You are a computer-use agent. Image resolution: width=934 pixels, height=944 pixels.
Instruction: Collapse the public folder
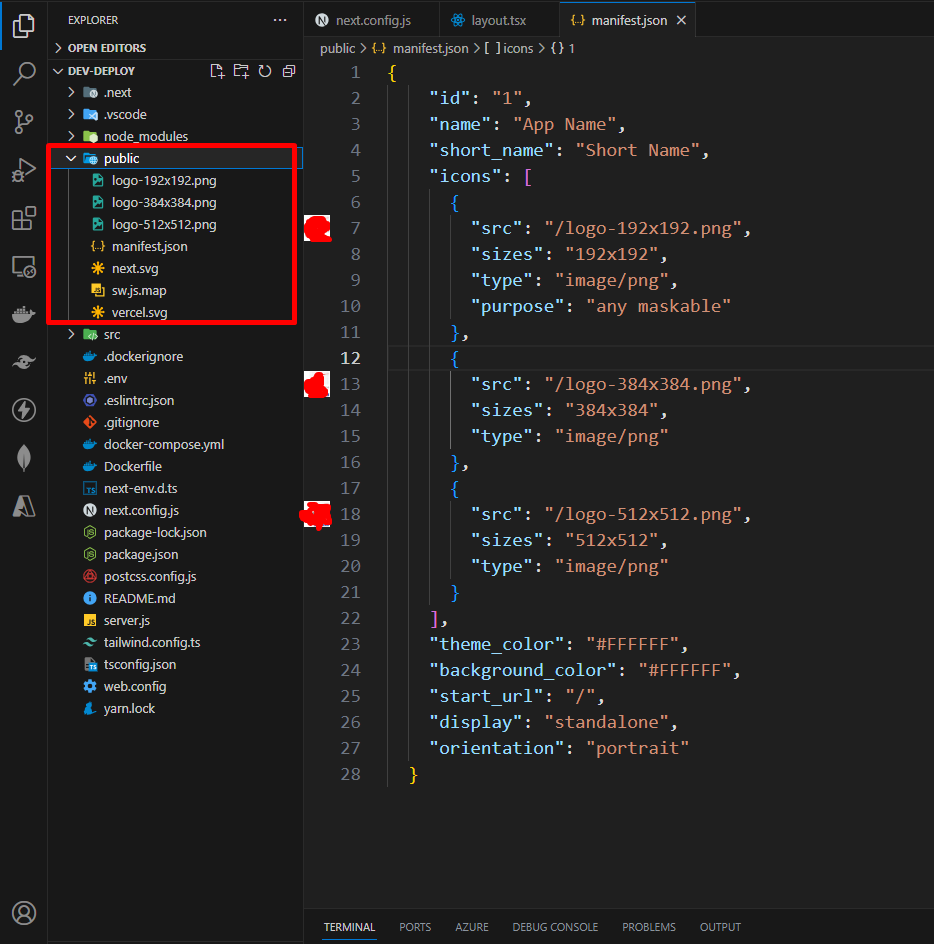(175, 158)
